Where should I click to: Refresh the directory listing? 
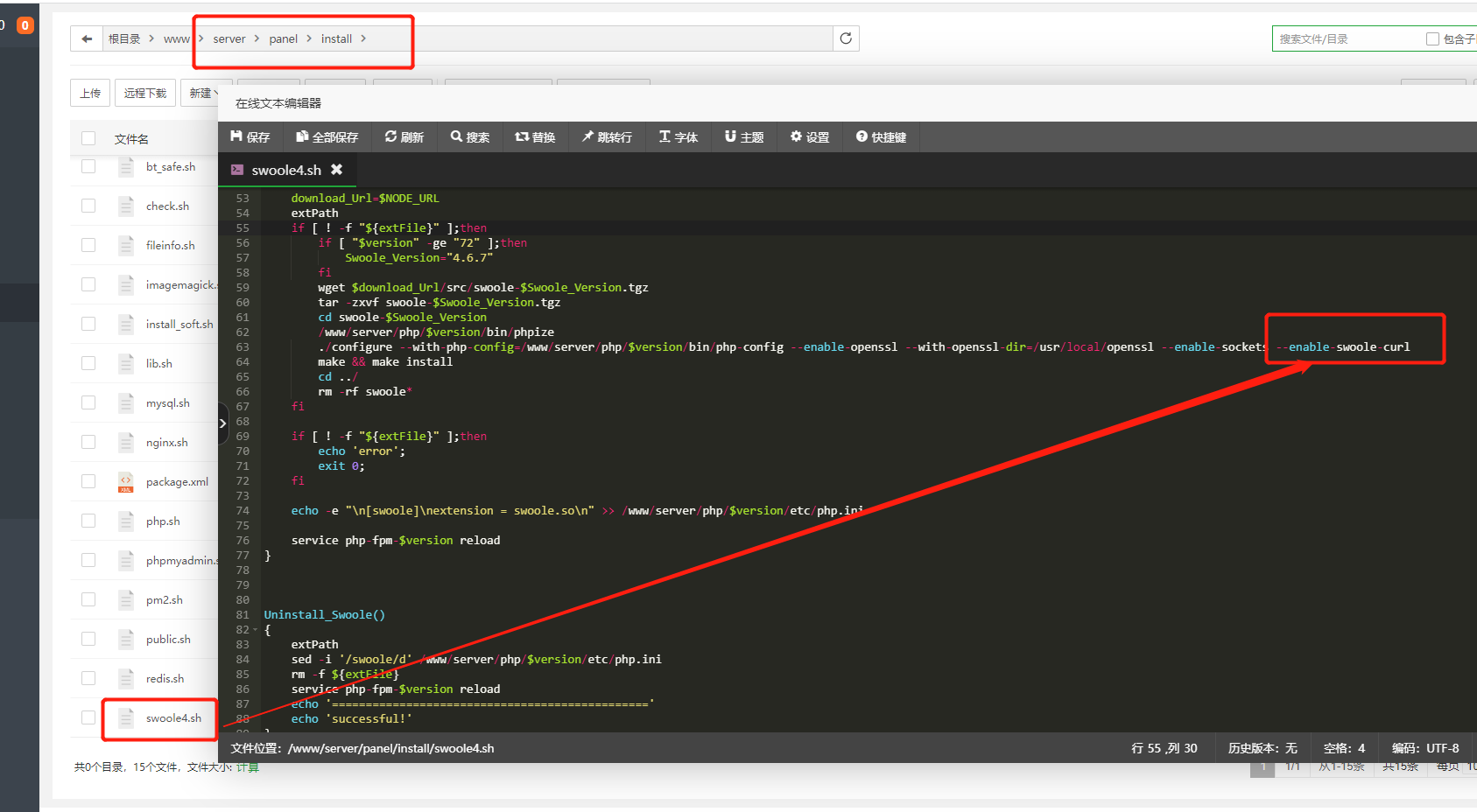846,38
